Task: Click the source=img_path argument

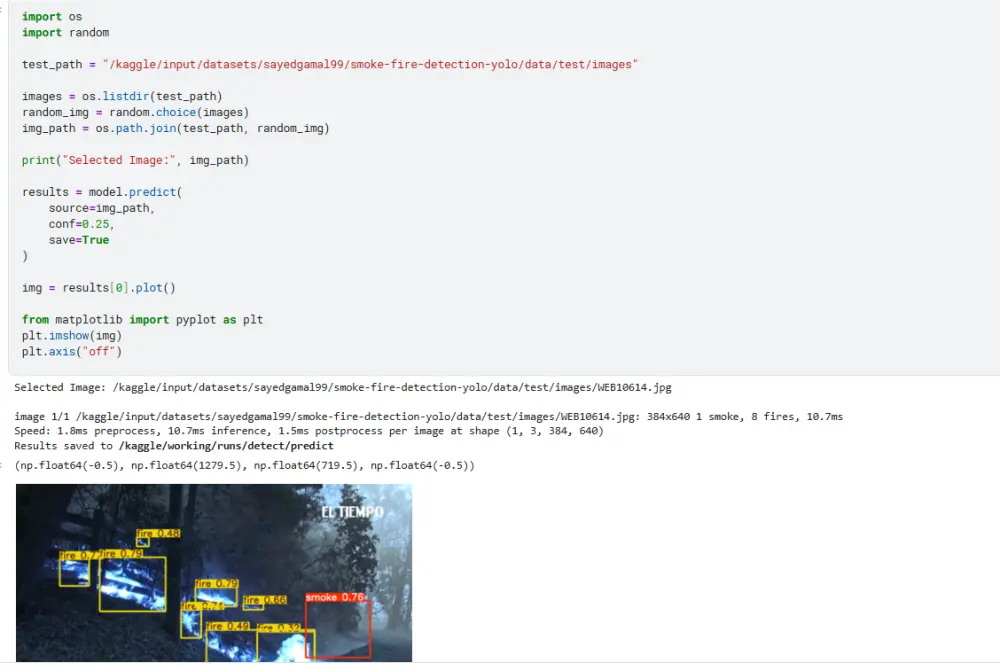Action: [101, 208]
